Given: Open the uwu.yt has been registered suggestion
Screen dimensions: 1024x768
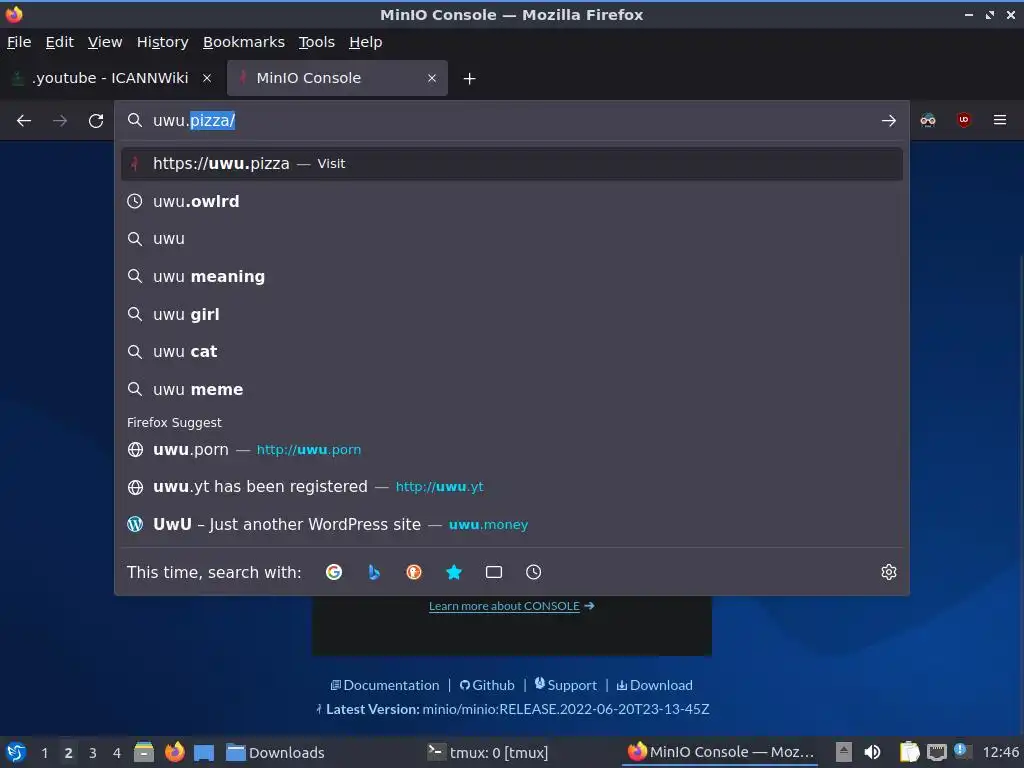Looking at the screenshot, I should click(511, 487).
